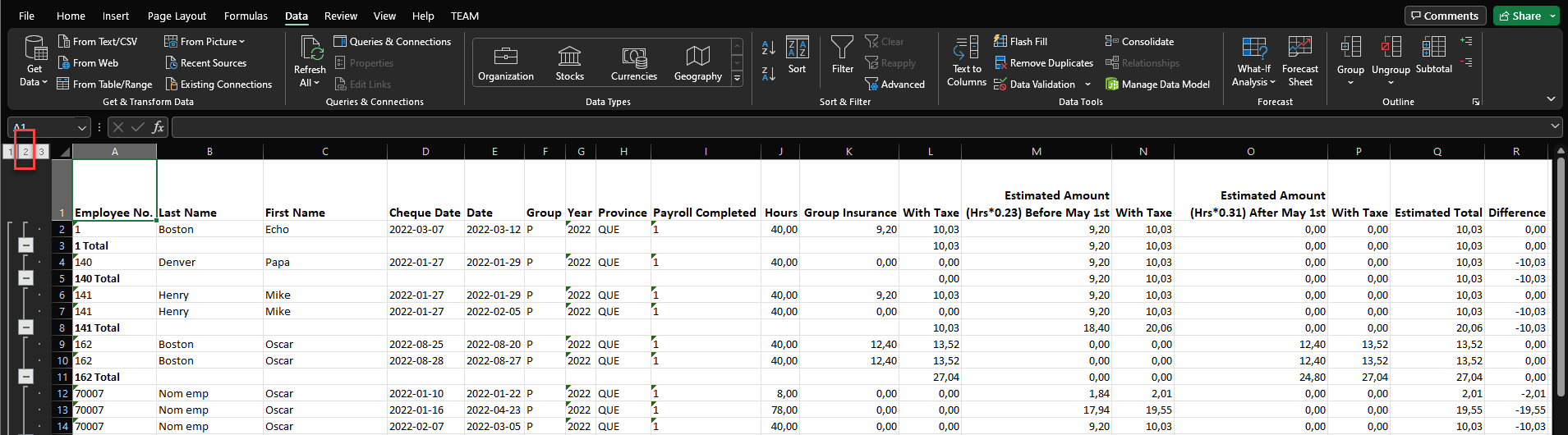Select column M header
Screen dimensions: 1568x435
[1037, 151]
